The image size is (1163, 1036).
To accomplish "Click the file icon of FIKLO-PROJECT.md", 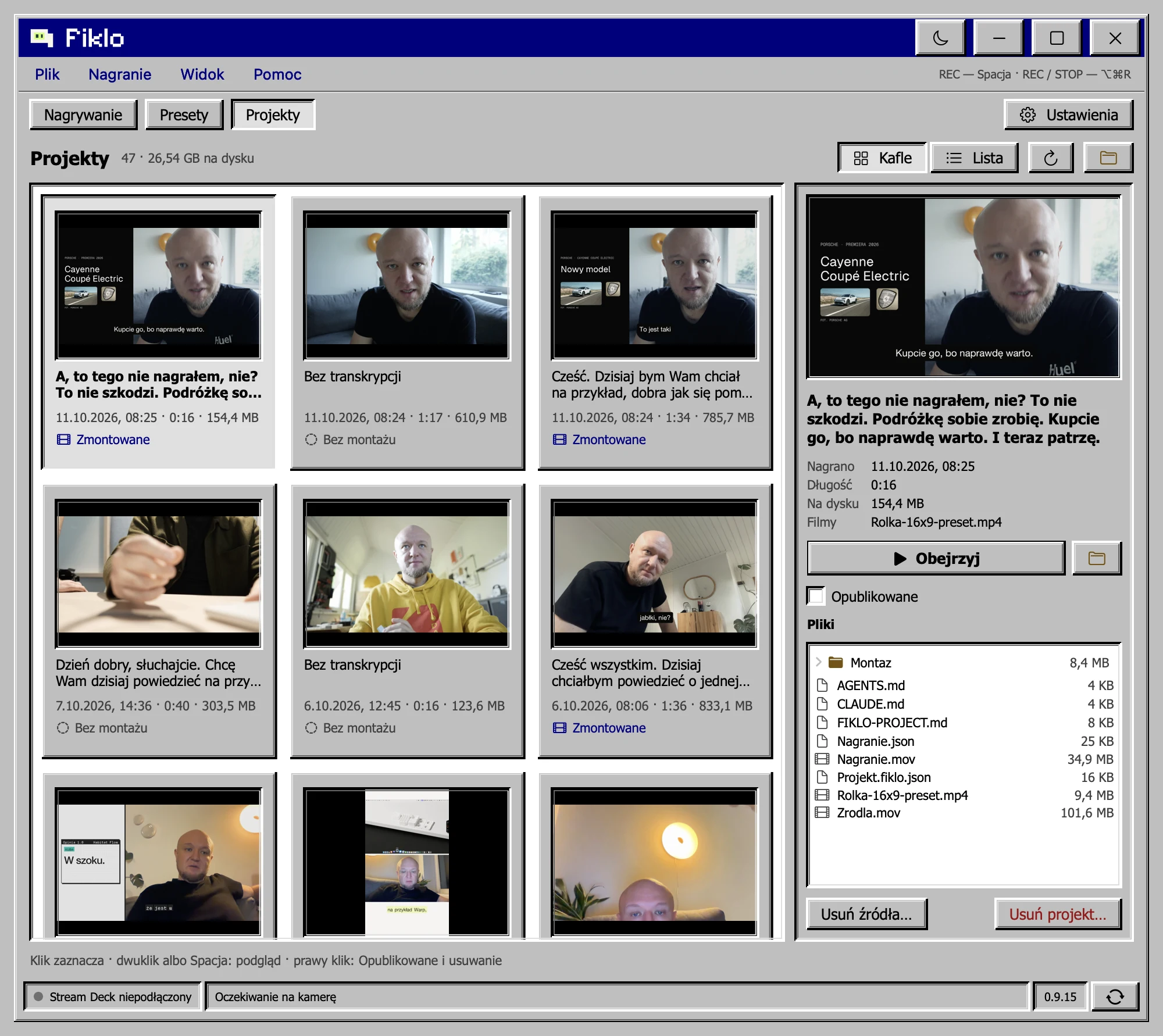I will click(x=822, y=723).
